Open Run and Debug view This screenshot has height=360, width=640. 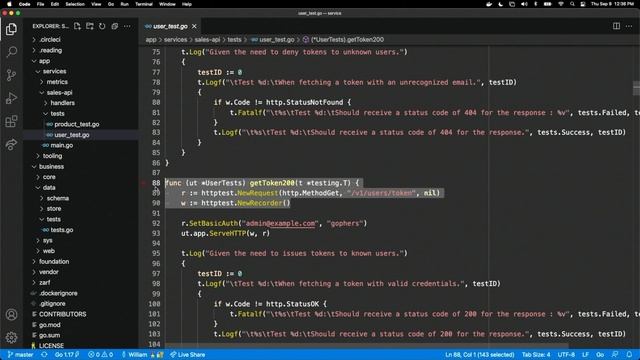[x=11, y=98]
